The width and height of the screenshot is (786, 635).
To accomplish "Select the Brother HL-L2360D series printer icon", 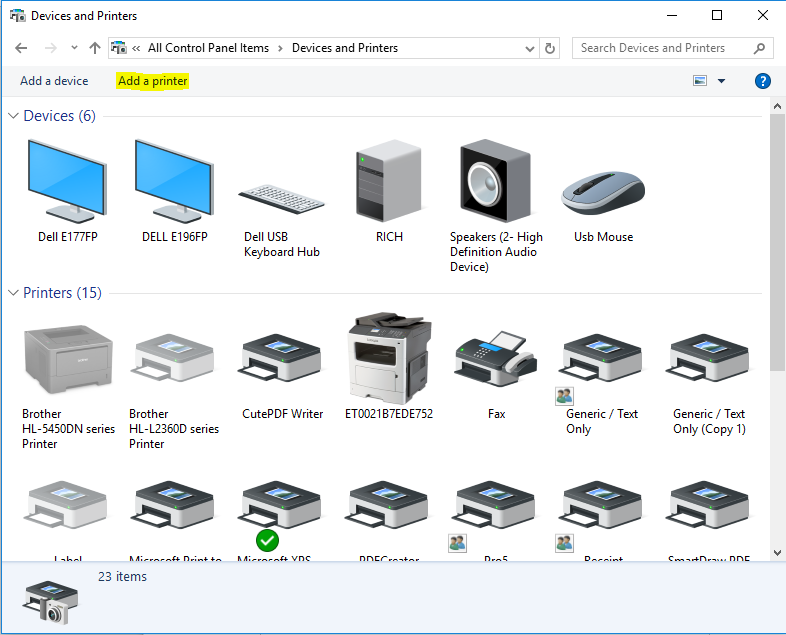I will pos(173,358).
